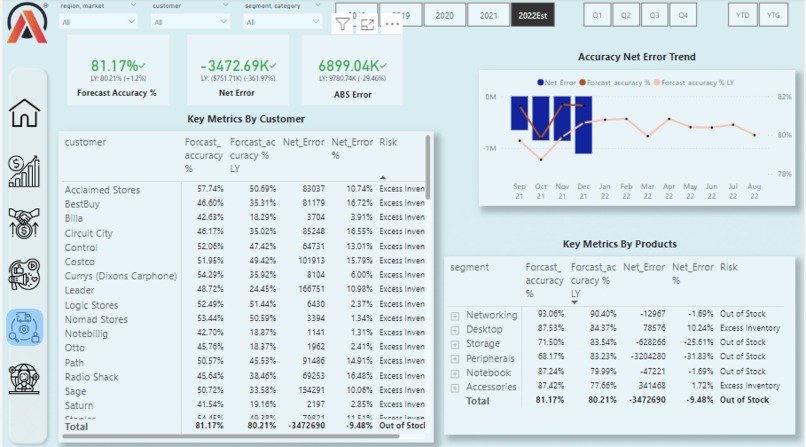Screen dimensions: 806x447
Task: Select the BestBuy customer row
Action: [x=244, y=204]
